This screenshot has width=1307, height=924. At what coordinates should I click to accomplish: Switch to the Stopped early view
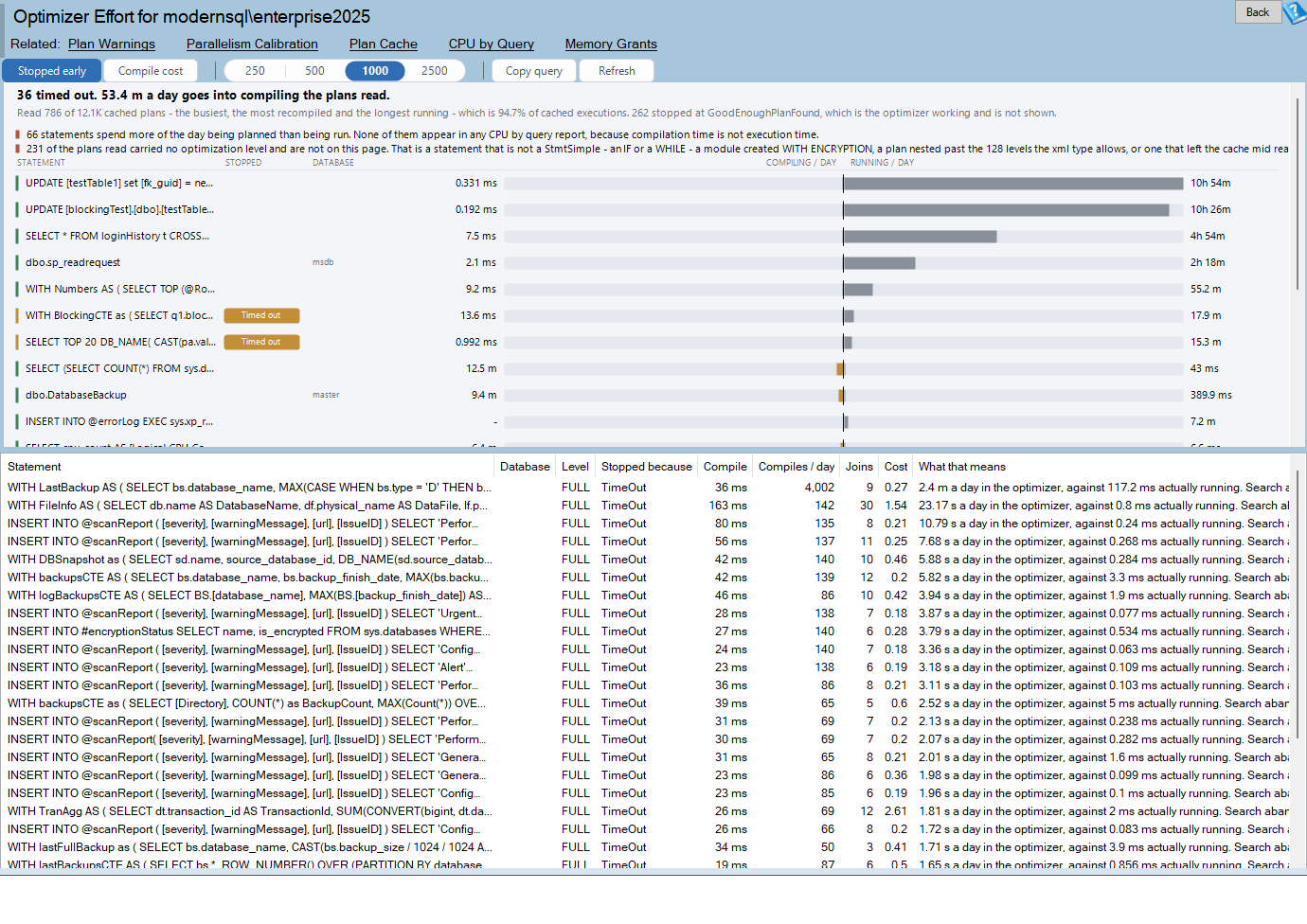pos(52,71)
